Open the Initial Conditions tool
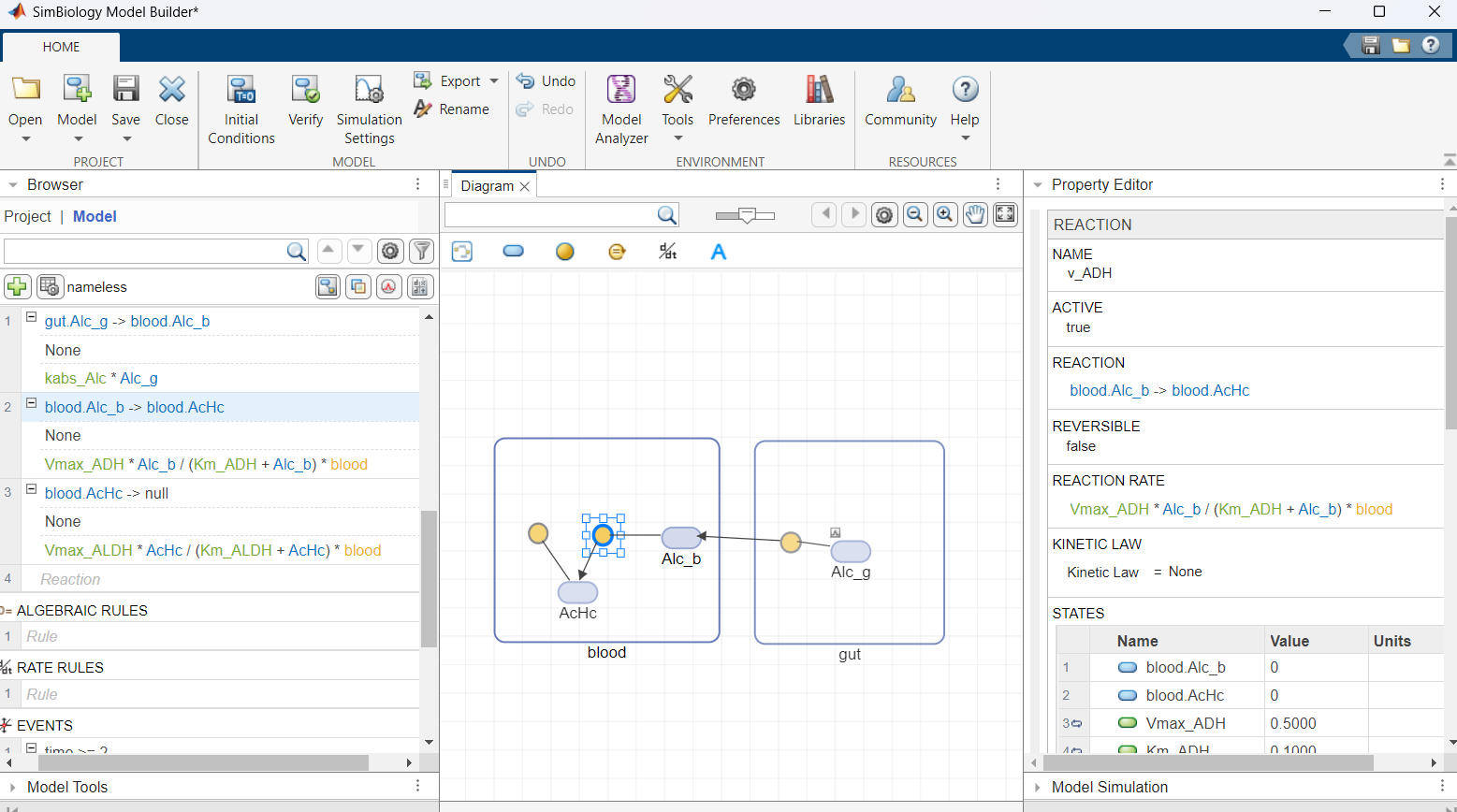This screenshot has width=1457, height=812. pos(241,109)
